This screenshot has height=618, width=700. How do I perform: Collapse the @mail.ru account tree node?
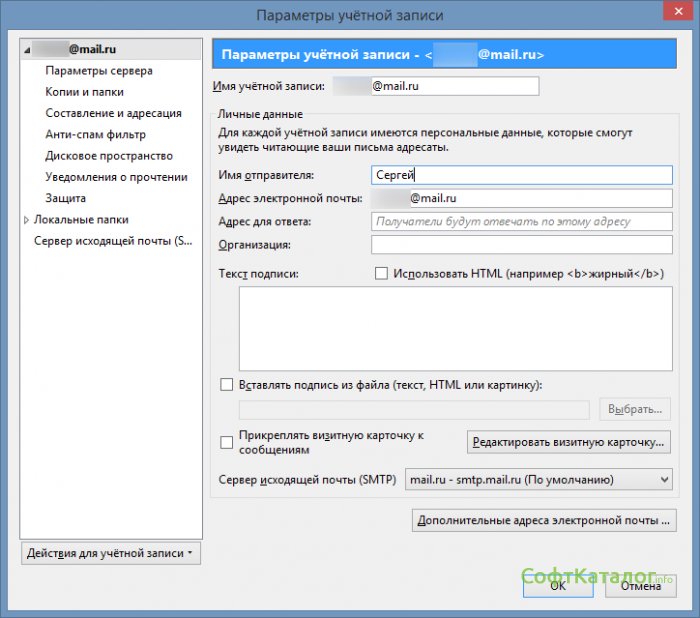27,48
